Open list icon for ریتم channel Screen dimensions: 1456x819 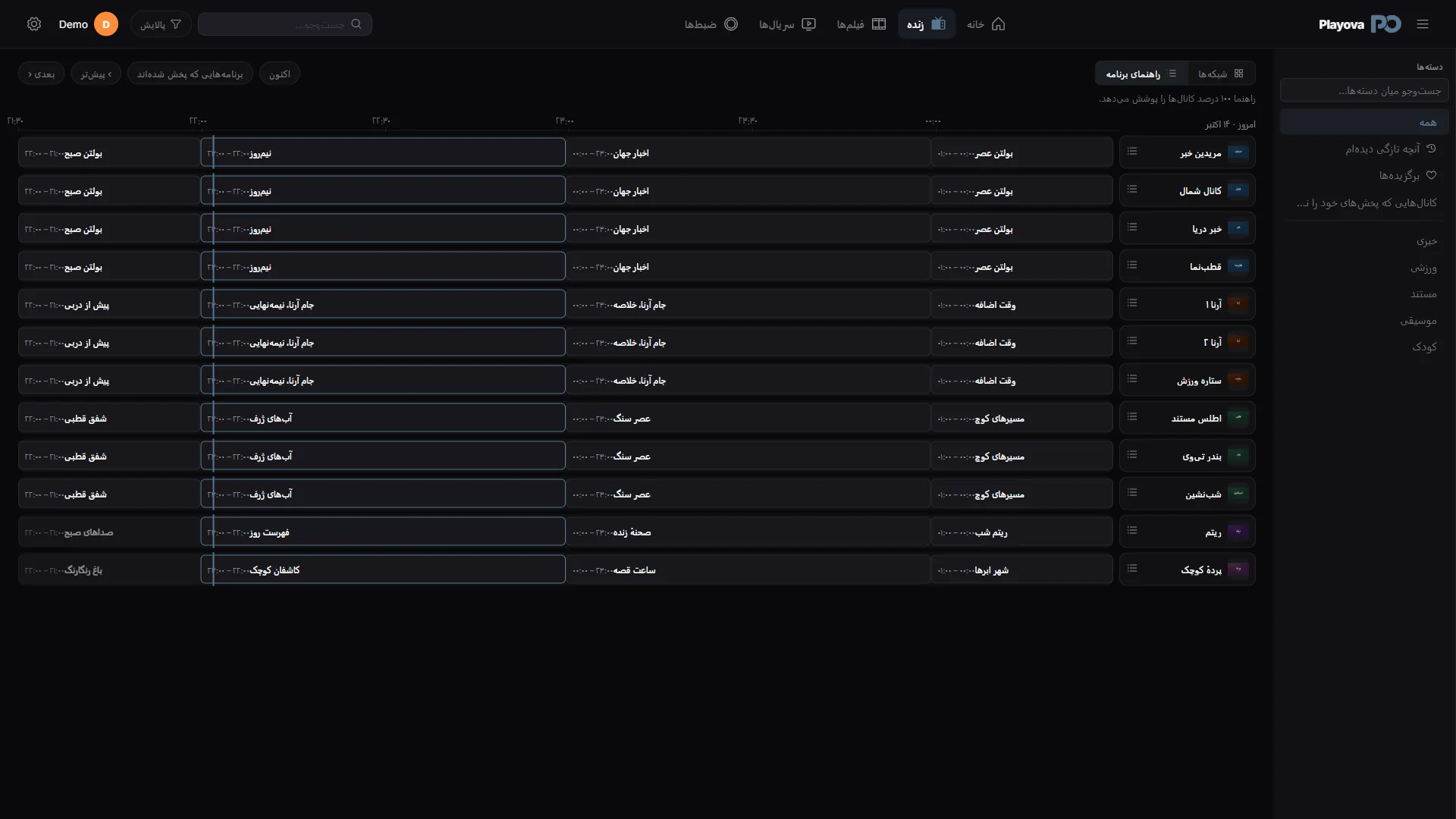point(1132,531)
